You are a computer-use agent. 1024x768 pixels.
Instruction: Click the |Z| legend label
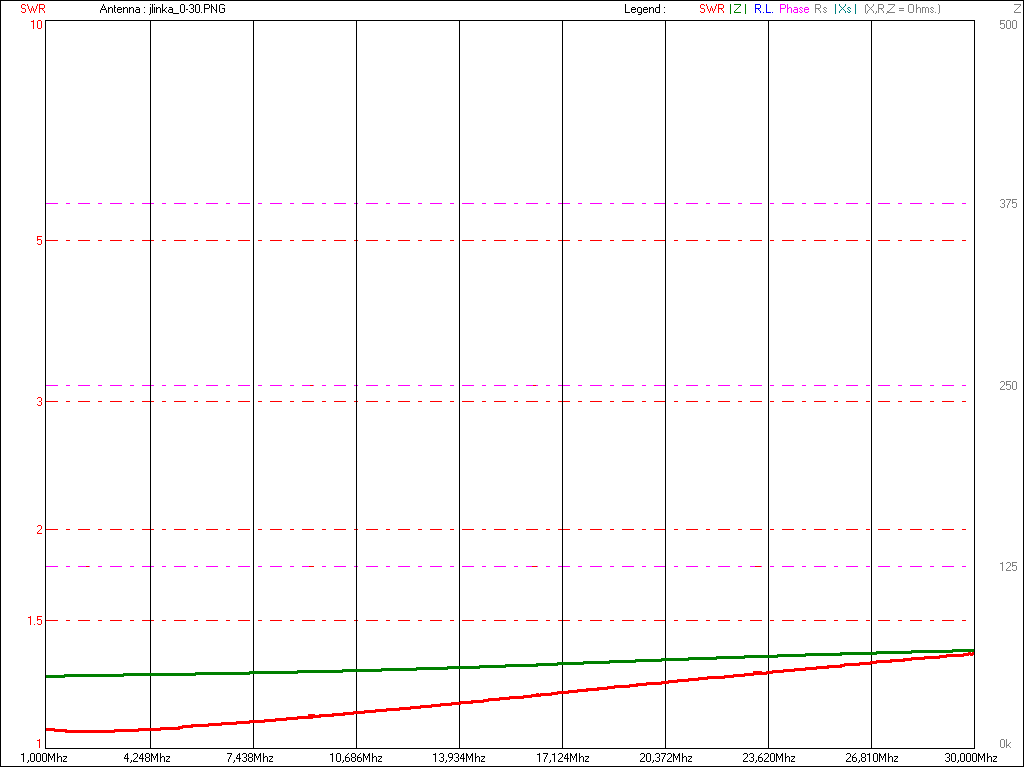pos(738,9)
